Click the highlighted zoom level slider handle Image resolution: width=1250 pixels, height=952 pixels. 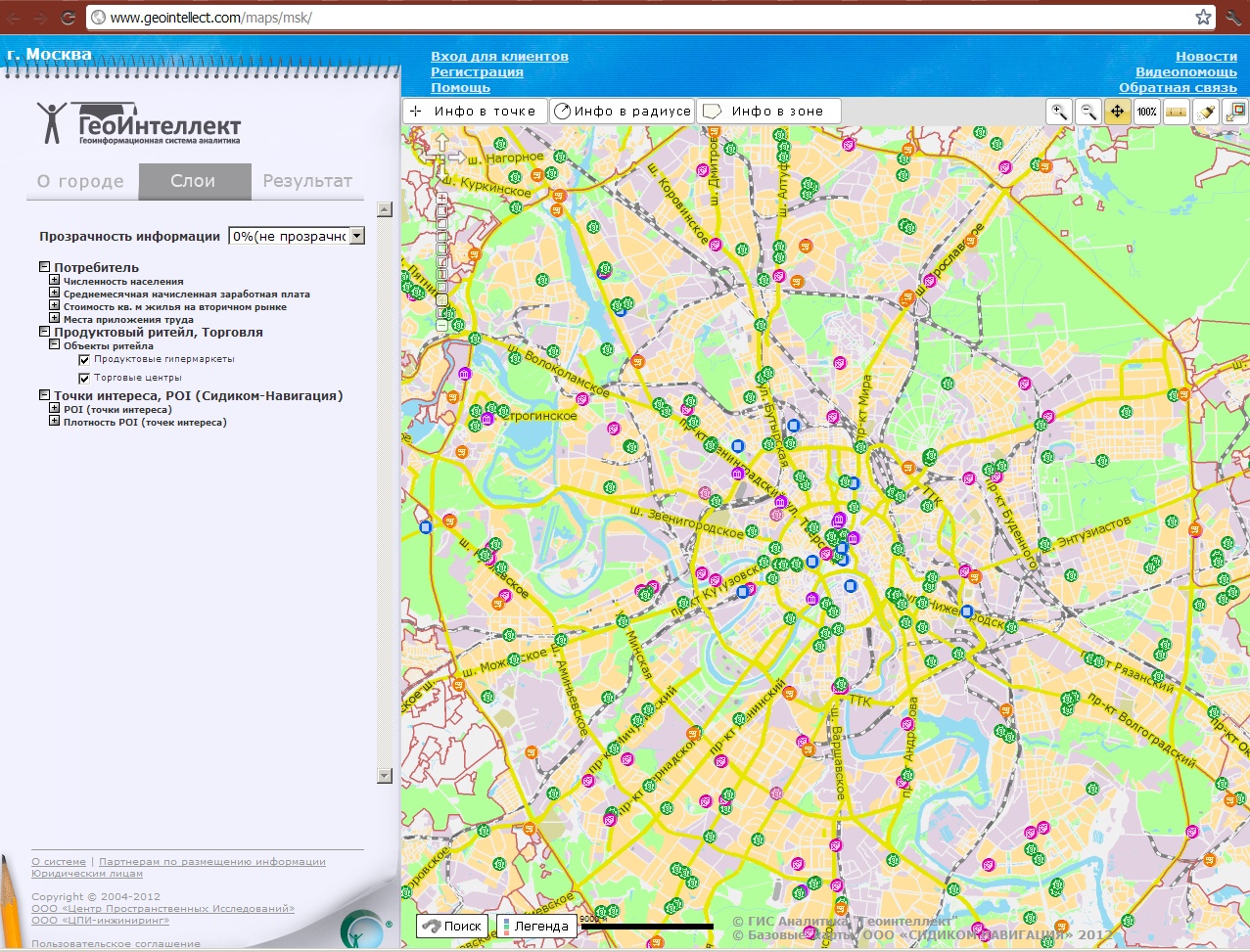441,299
